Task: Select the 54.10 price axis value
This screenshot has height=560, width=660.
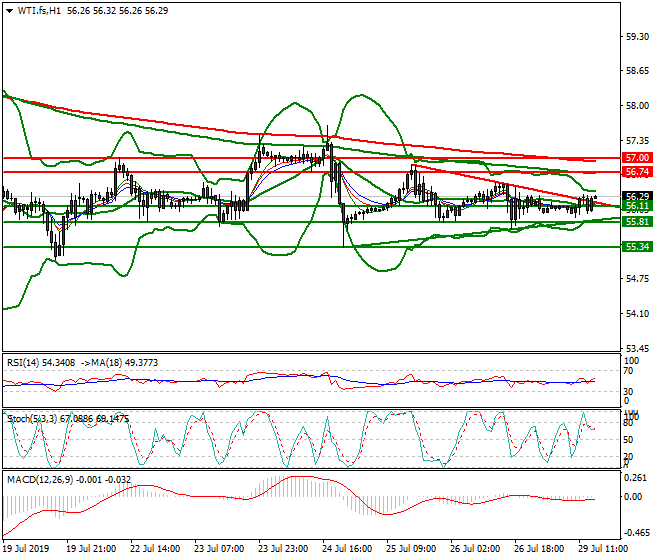Action: coord(637,314)
